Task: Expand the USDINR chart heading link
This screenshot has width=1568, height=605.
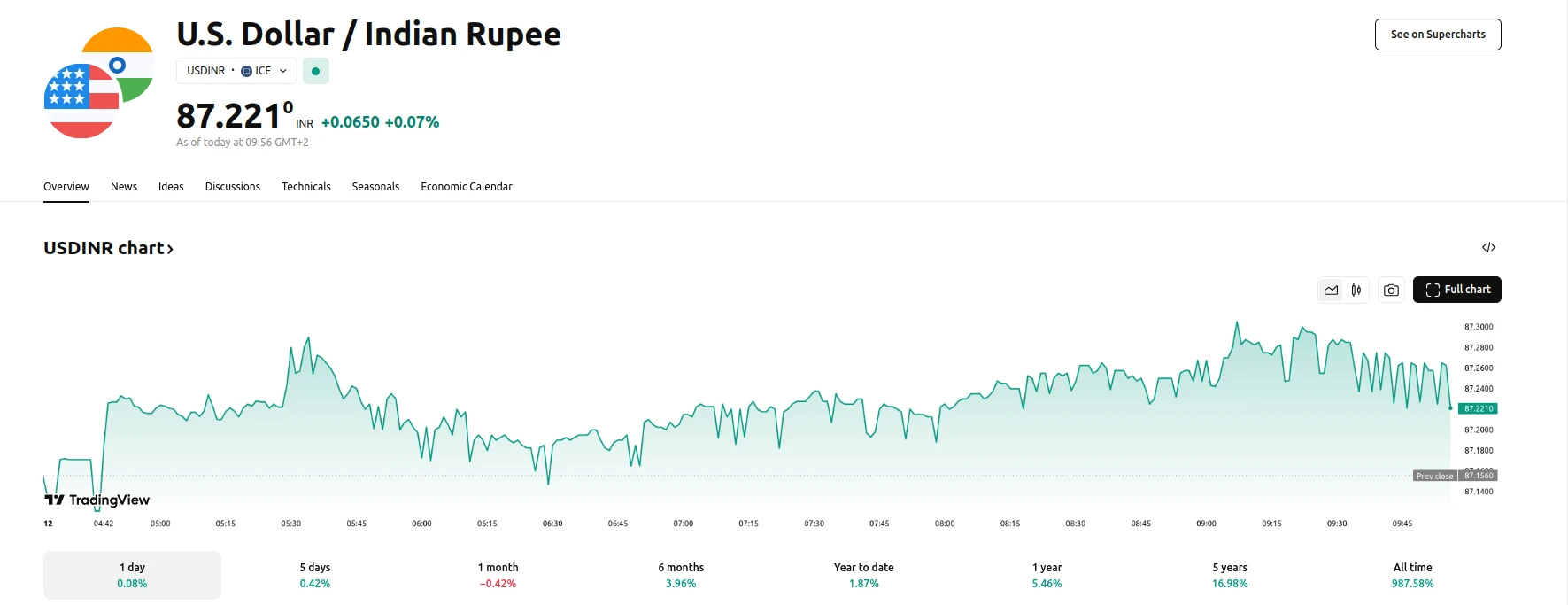Action: point(108,248)
